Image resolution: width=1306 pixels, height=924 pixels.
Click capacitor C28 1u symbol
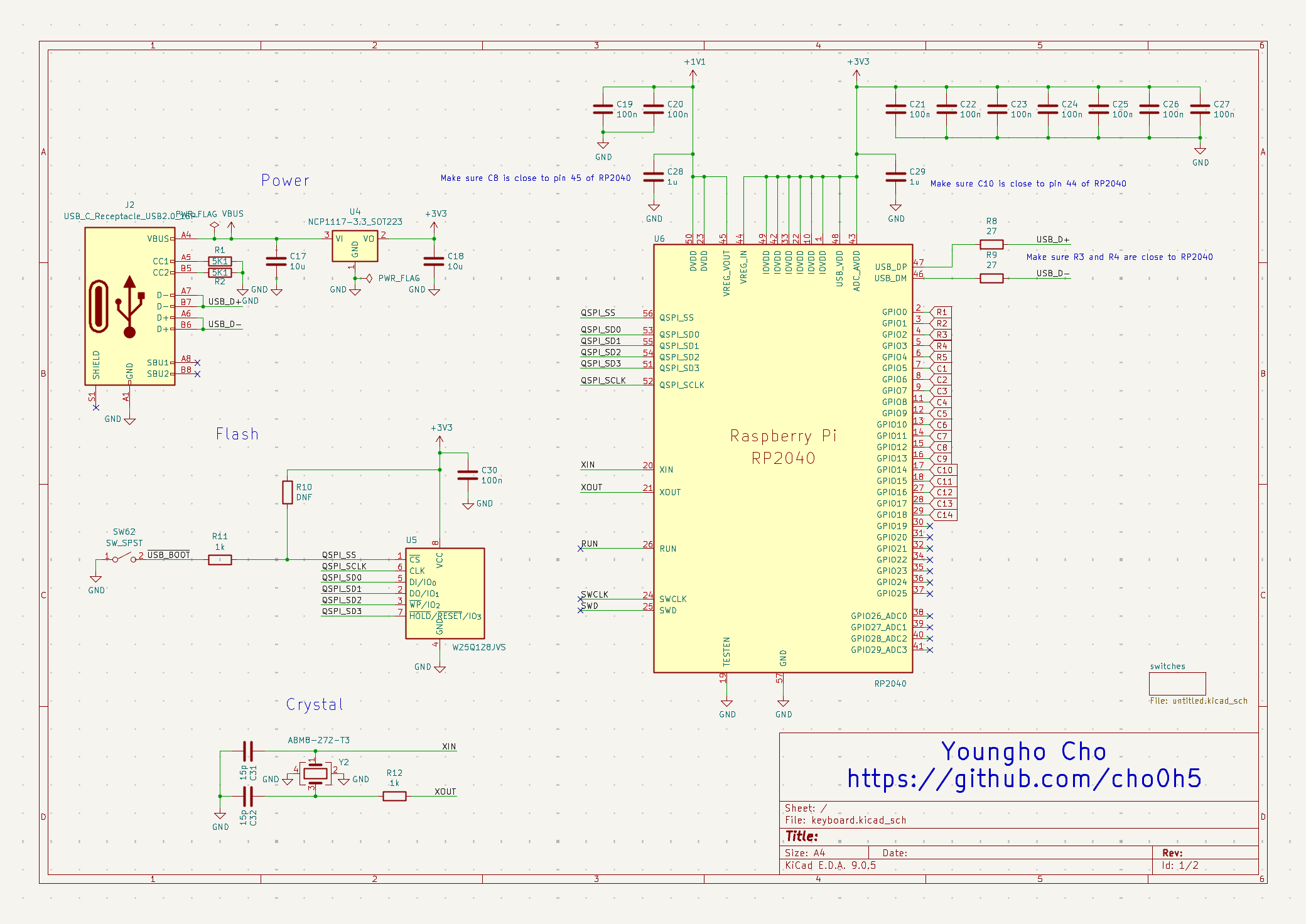tap(654, 176)
